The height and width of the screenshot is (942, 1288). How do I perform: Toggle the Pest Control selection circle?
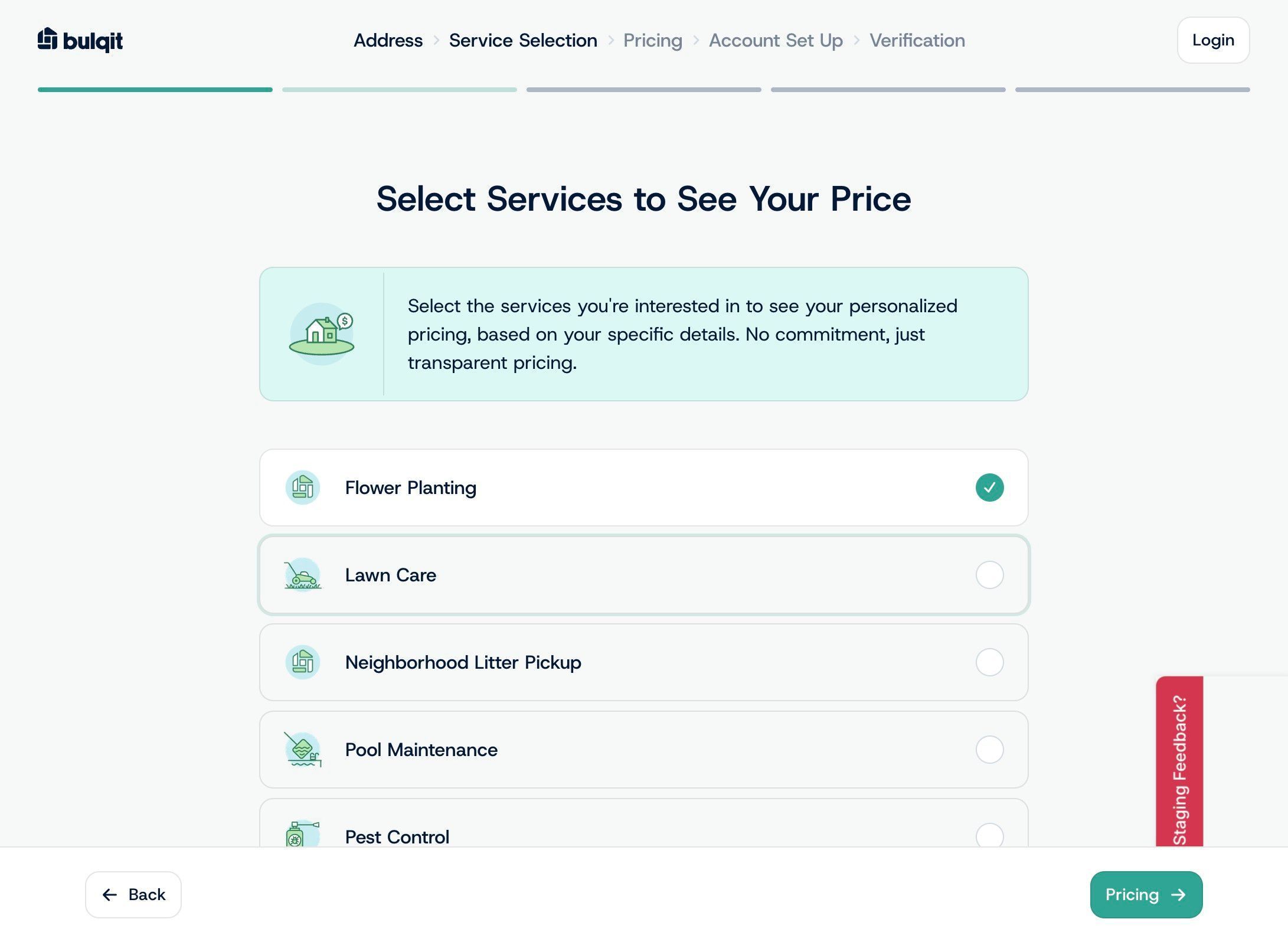coord(990,835)
